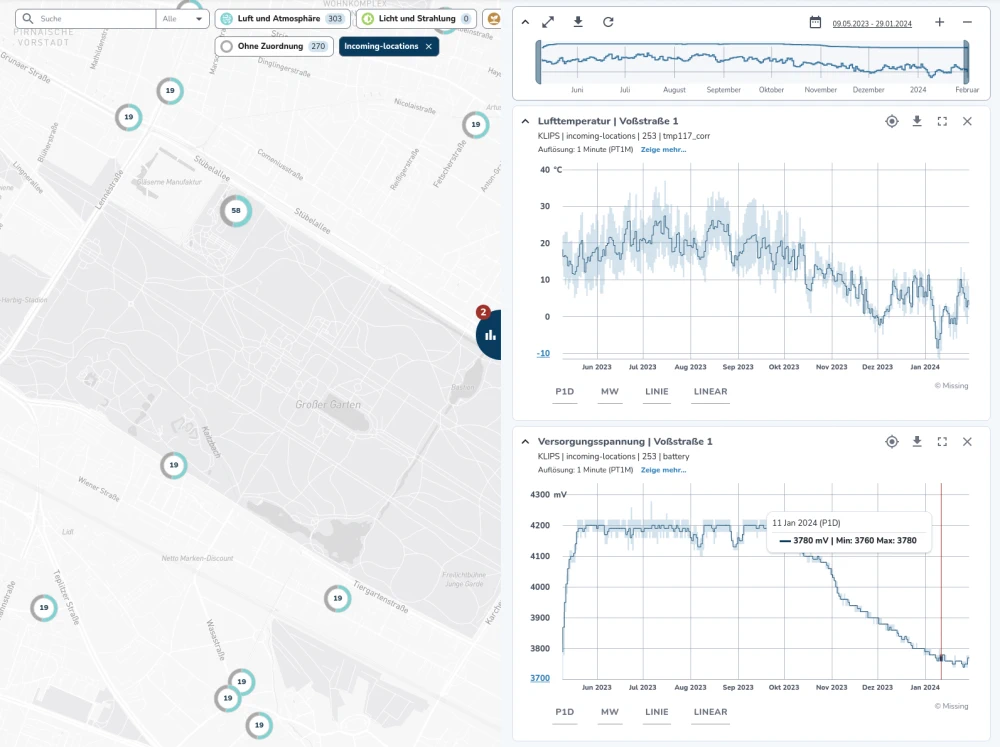
Task: Refresh the time series data
Action: (608, 22)
